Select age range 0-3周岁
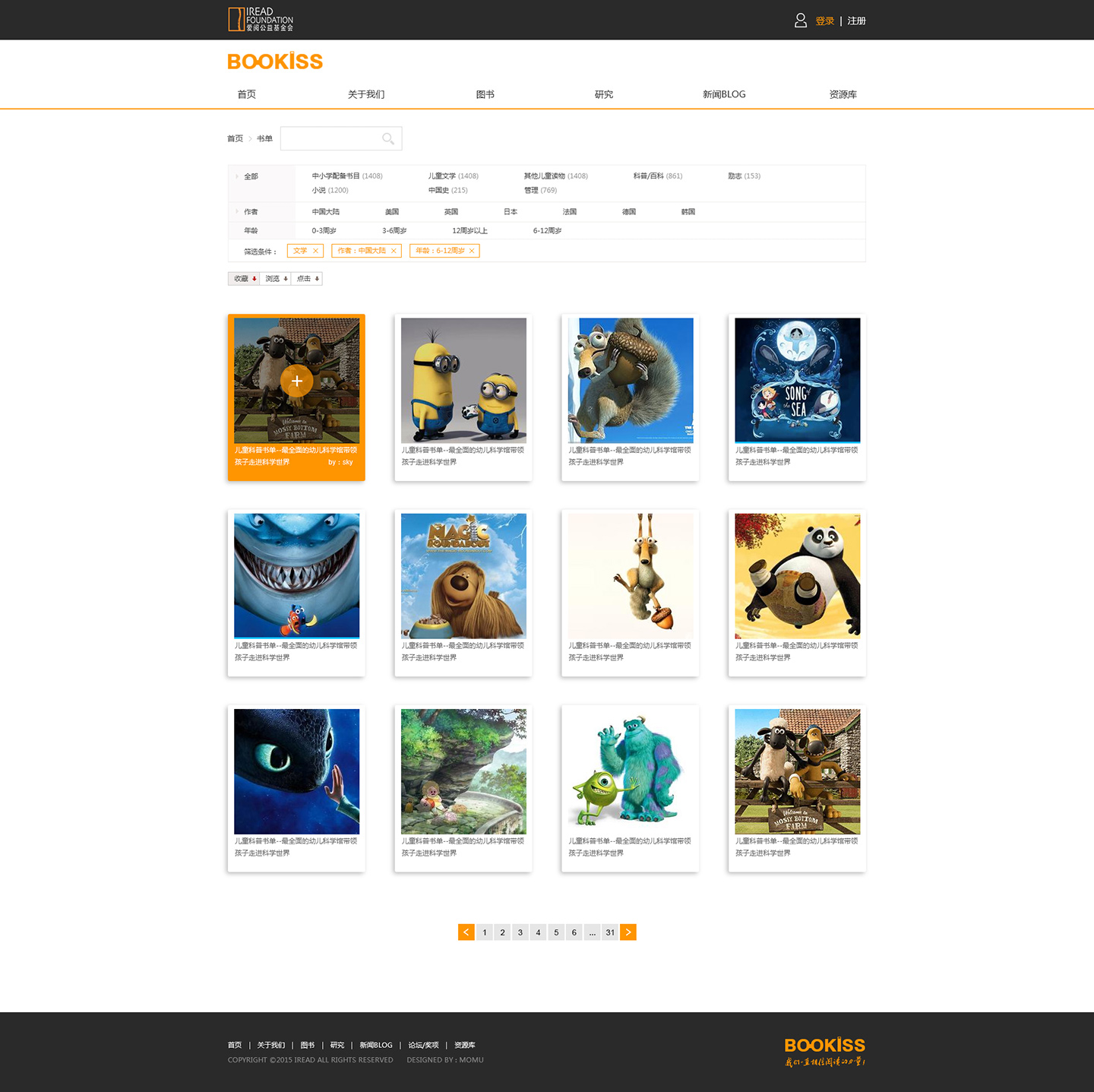1094x1092 pixels. 324,231
